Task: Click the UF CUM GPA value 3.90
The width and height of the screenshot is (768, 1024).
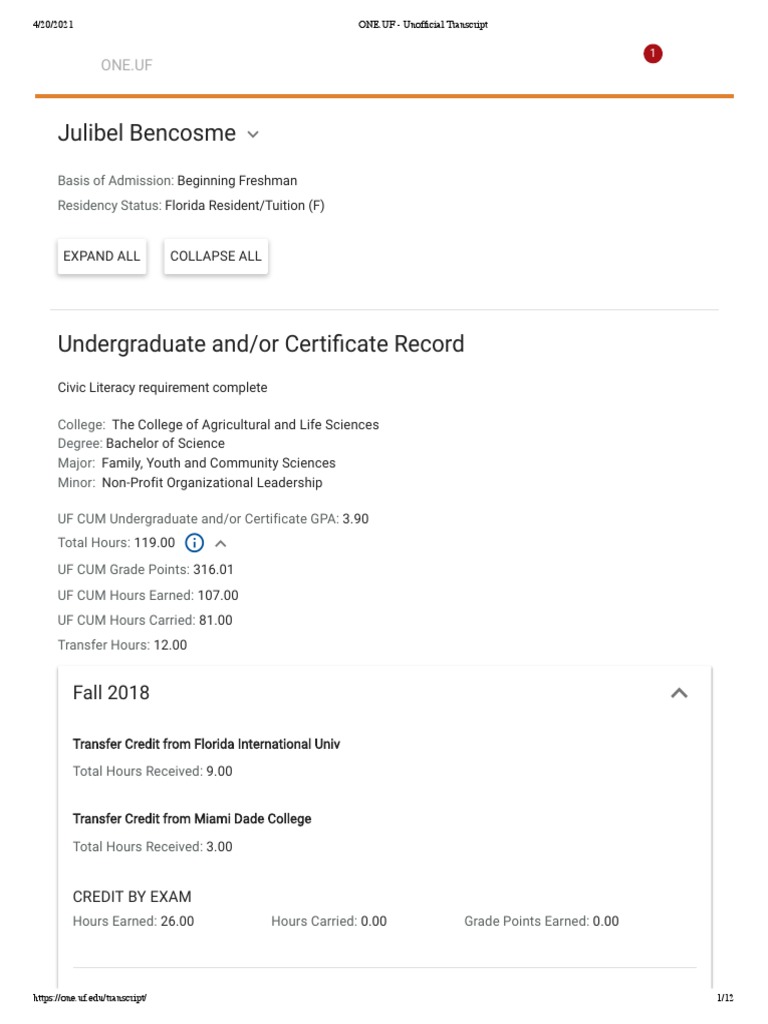Action: point(356,519)
